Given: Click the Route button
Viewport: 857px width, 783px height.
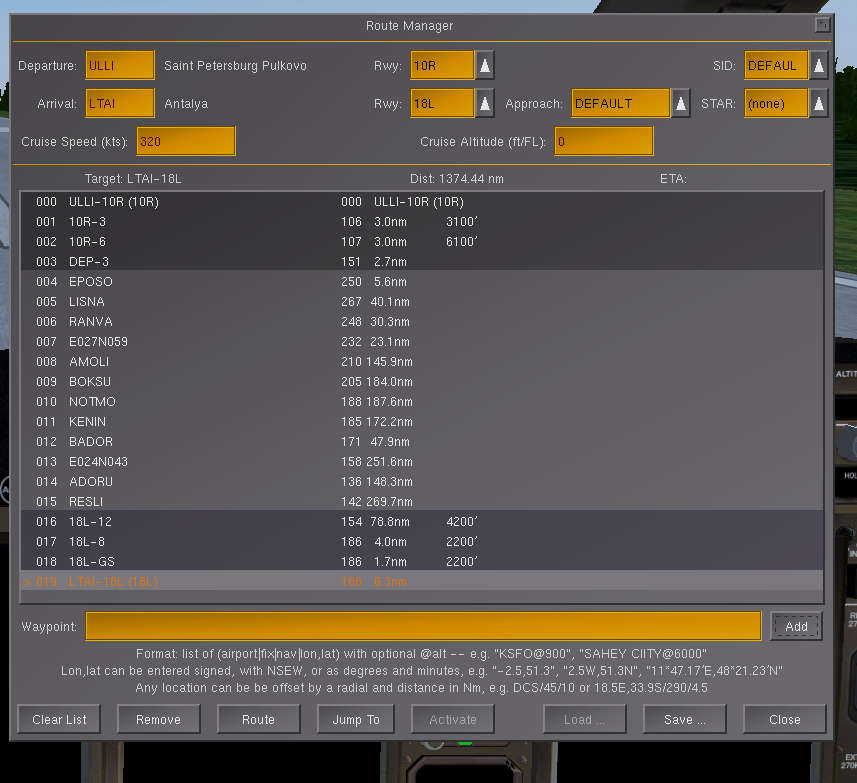Looking at the screenshot, I should 258,719.
